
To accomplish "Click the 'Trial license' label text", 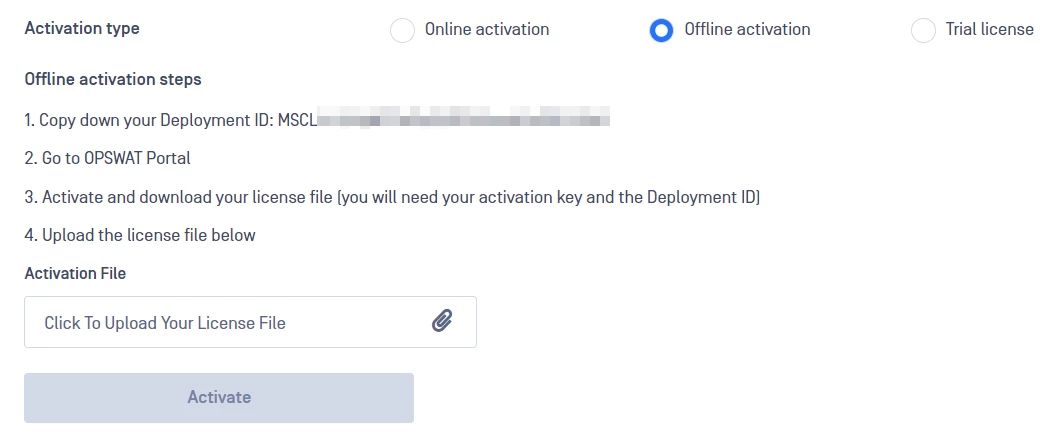I will pos(989,30).
